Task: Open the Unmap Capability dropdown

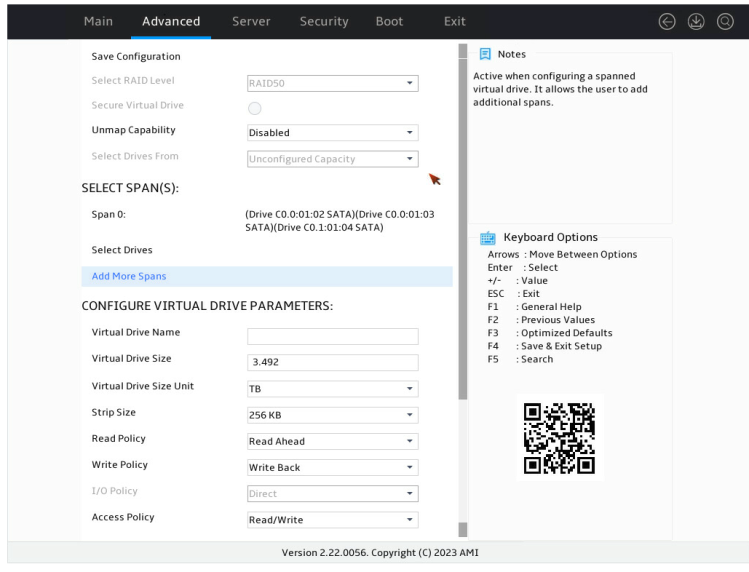Action: [332, 133]
